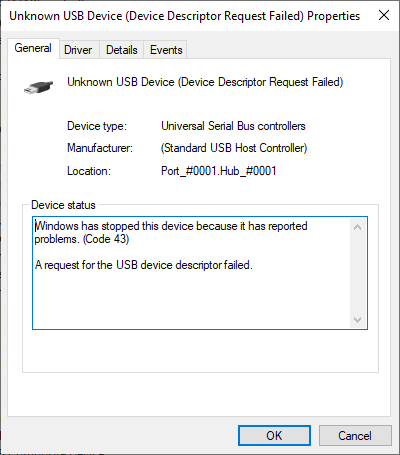Viewport: 400px width, 455px height.
Task: Open the Details tab
Action: (122, 50)
